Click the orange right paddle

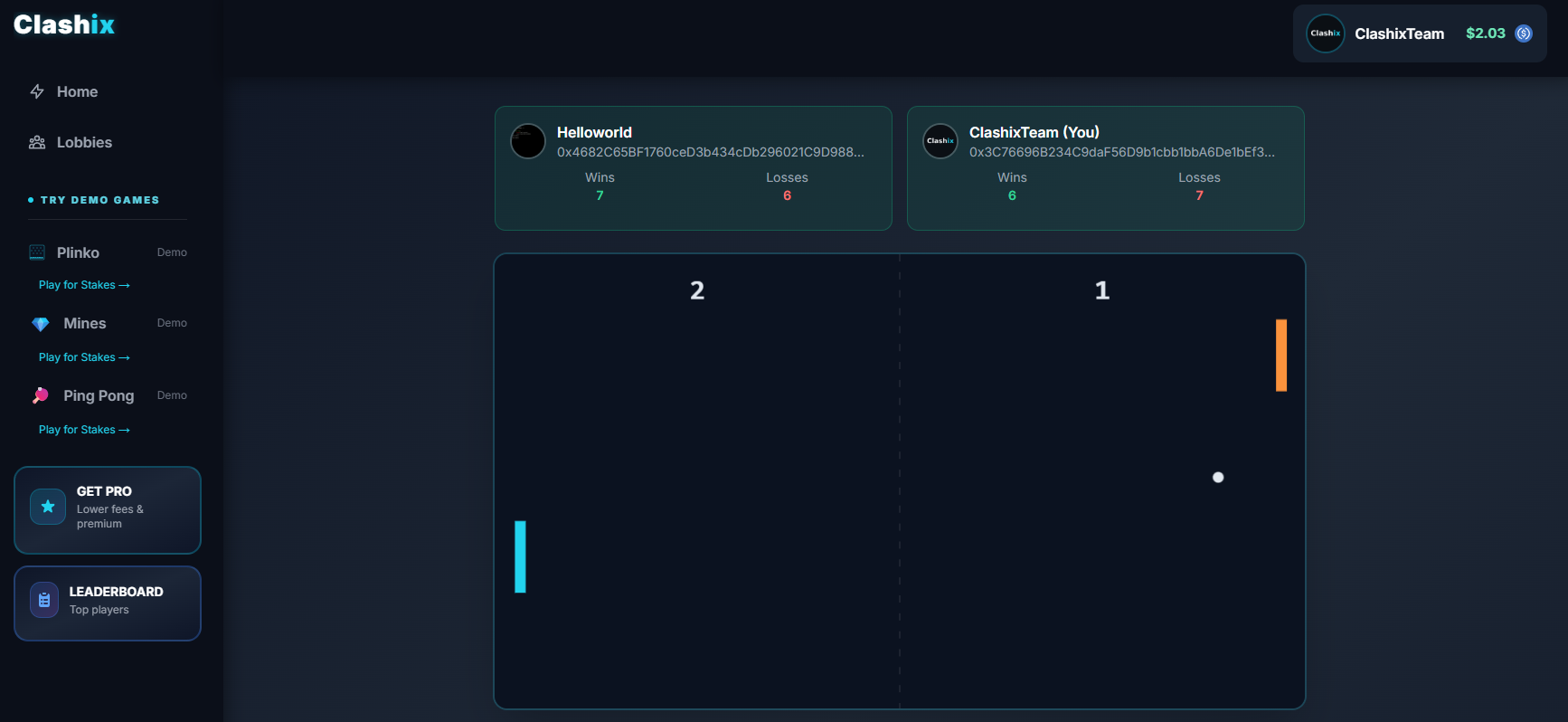point(1281,355)
